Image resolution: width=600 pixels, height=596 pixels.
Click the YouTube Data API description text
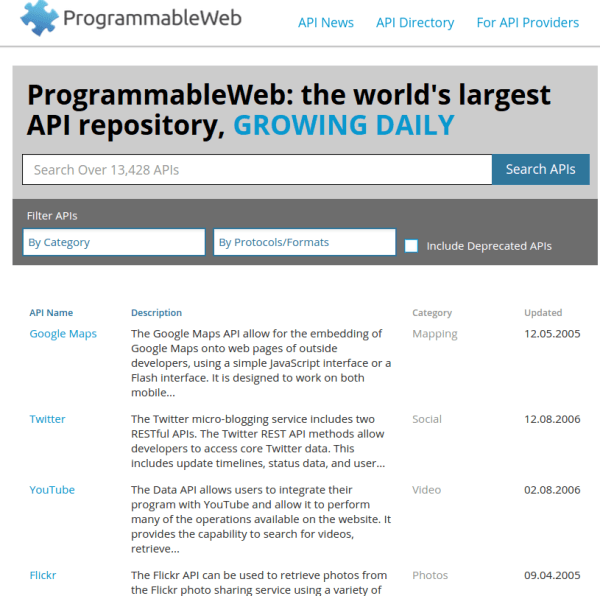(x=261, y=519)
